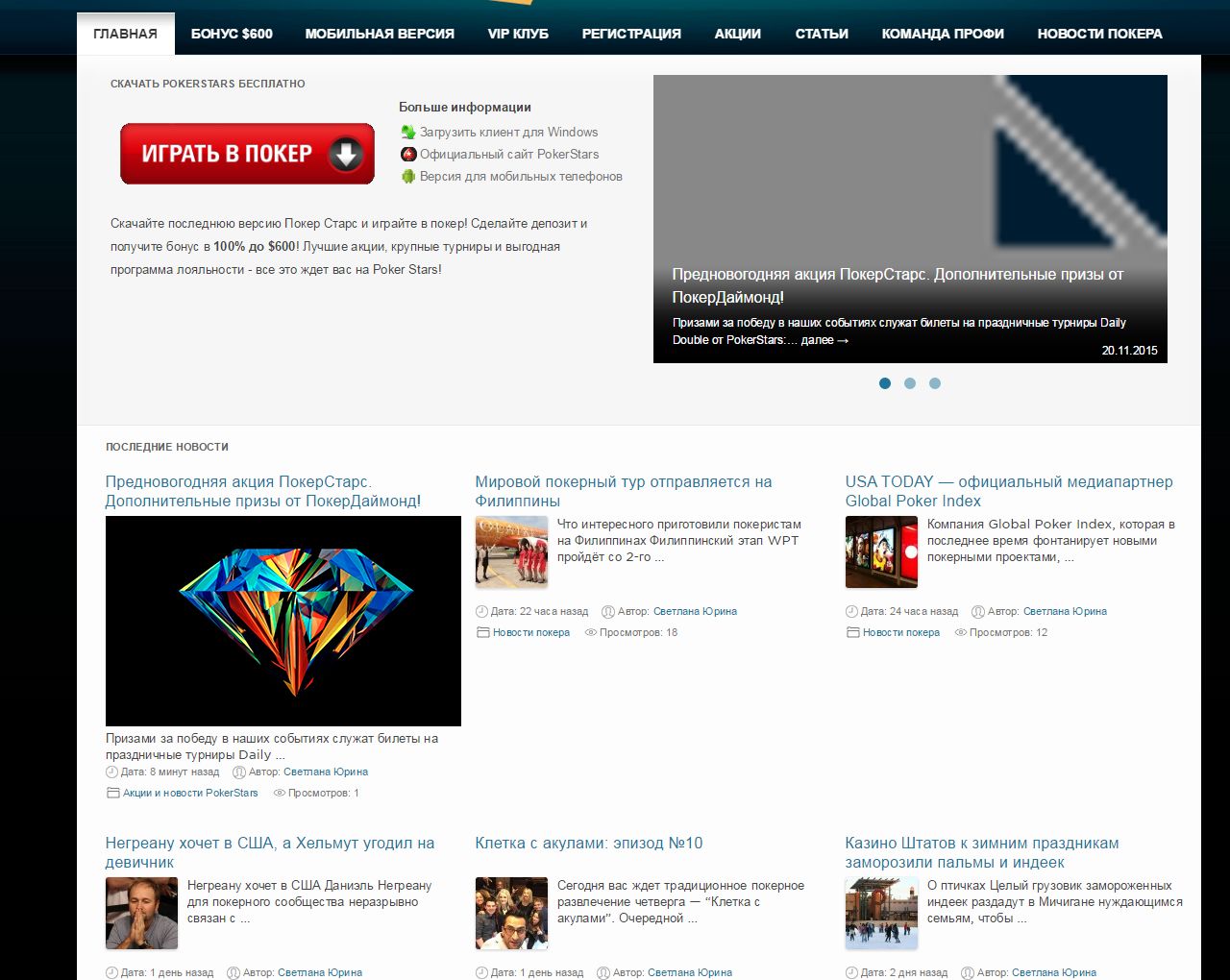Click the slider headline about ПокерДаймонд prizes
Screen dimensions: 1230x980
click(898, 285)
